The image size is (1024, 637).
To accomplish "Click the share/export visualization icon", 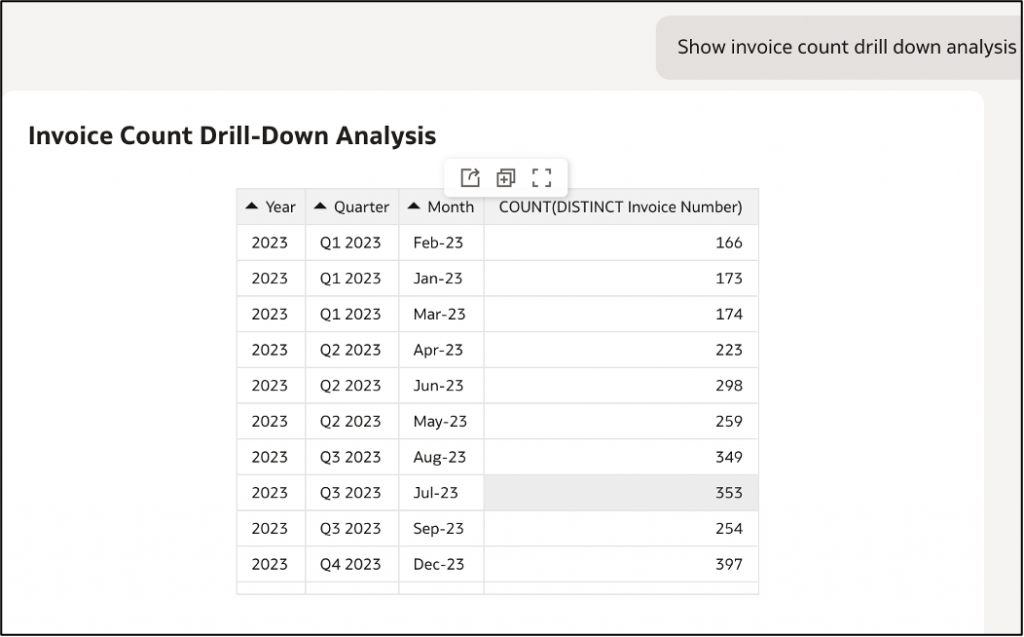I will click(x=469, y=177).
